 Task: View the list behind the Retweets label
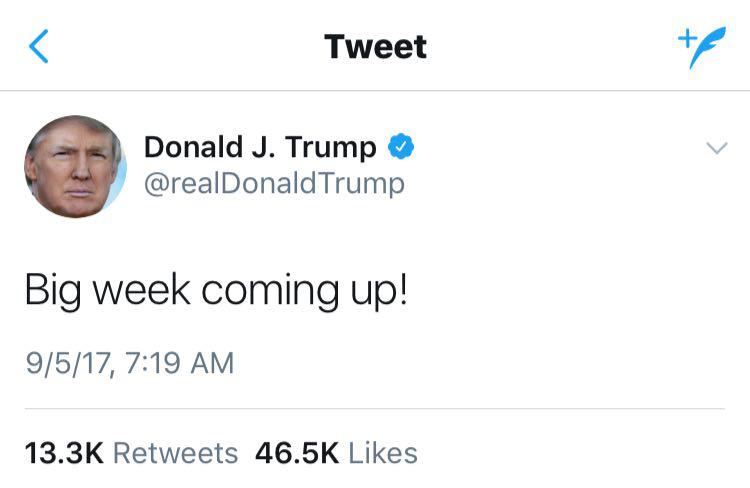tap(175, 453)
